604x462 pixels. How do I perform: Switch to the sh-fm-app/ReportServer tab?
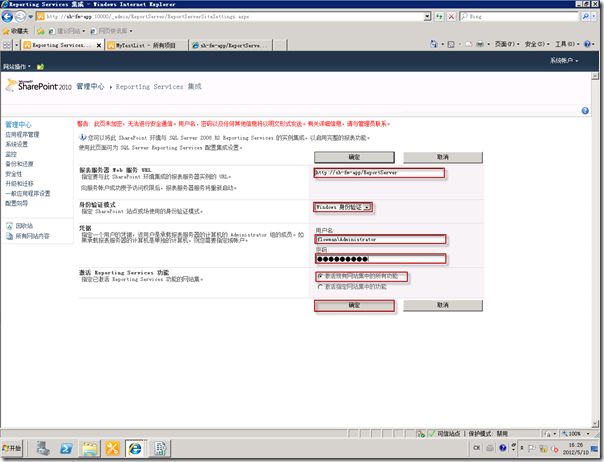tap(231, 45)
